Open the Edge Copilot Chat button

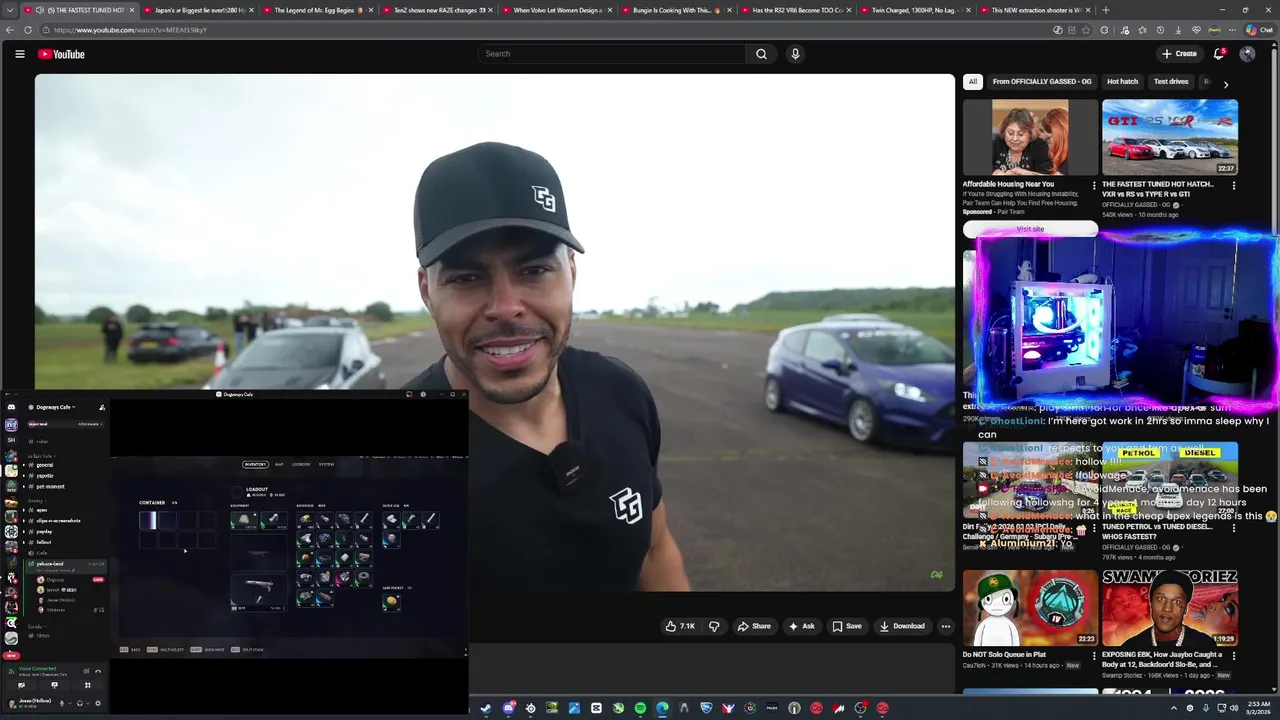(x=1260, y=30)
